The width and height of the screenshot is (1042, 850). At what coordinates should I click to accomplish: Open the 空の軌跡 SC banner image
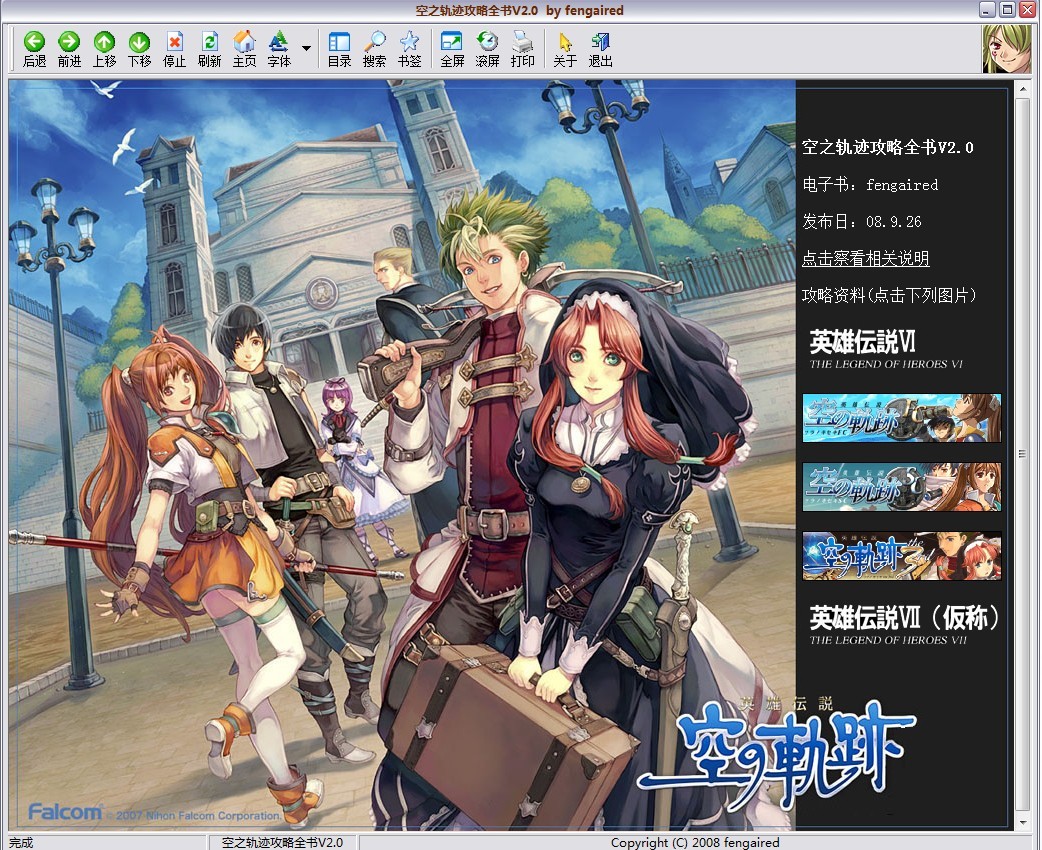pyautogui.click(x=901, y=487)
